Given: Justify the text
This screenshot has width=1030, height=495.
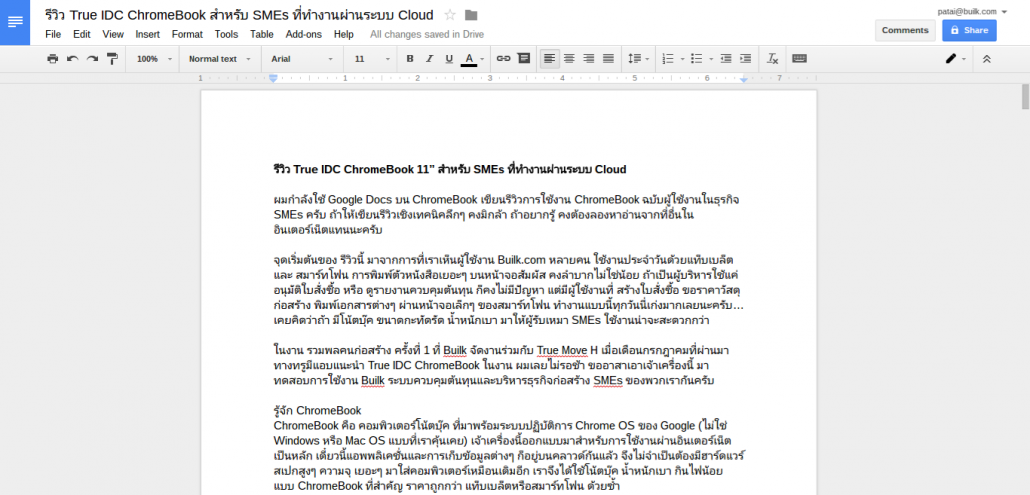Looking at the screenshot, I should pyautogui.click(x=608, y=59).
